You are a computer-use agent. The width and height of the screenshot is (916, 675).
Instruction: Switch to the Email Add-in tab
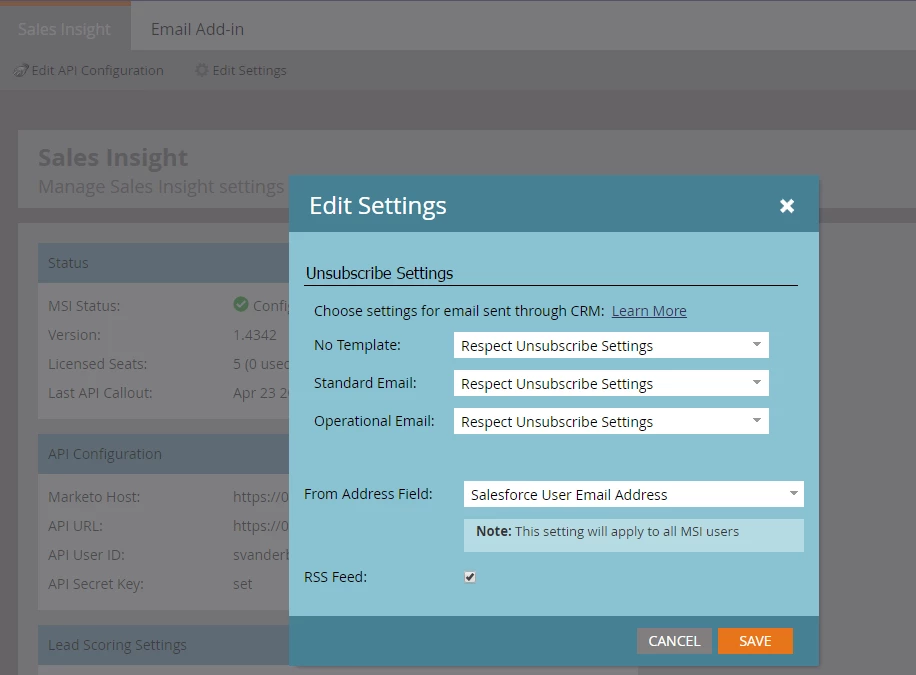[197, 29]
